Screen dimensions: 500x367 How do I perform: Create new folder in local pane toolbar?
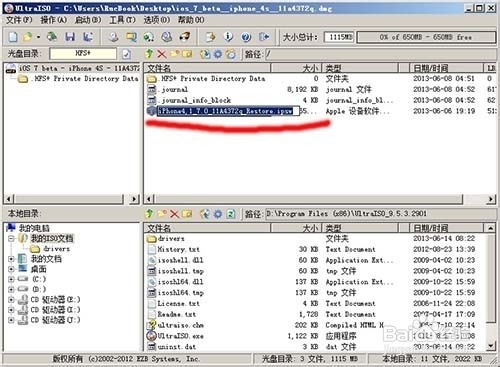coord(162,214)
